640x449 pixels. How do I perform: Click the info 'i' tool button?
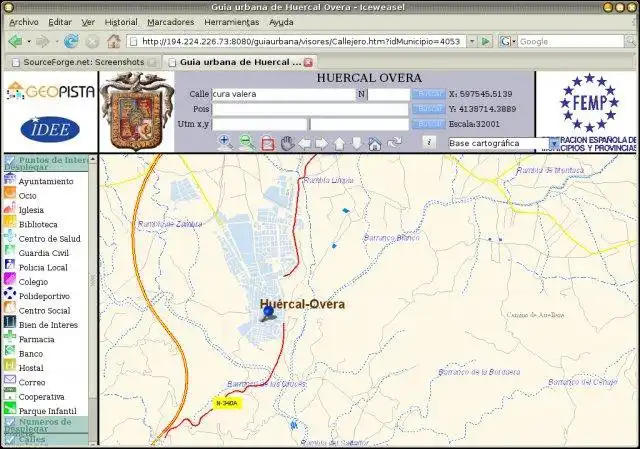pyautogui.click(x=429, y=142)
